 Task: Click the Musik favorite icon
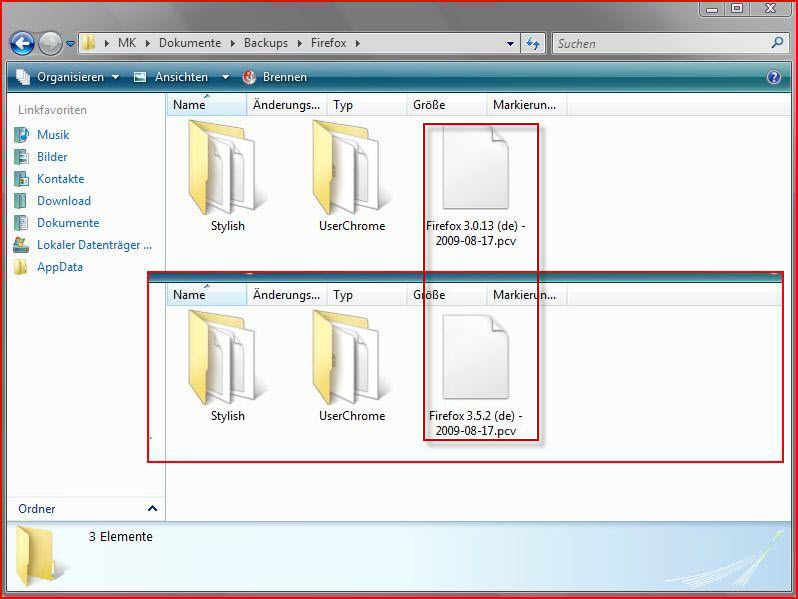(x=21, y=135)
